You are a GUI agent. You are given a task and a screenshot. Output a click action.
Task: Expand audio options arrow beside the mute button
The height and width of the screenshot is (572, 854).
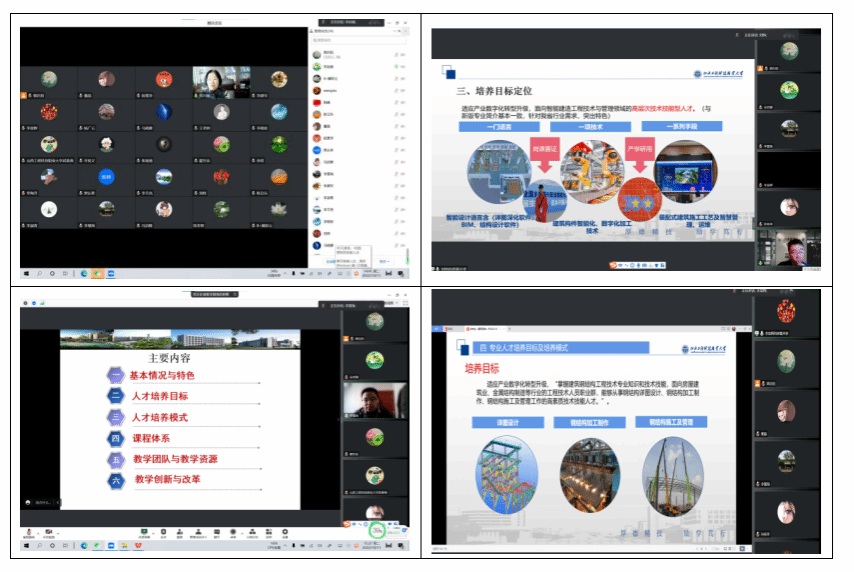[x=38, y=531]
